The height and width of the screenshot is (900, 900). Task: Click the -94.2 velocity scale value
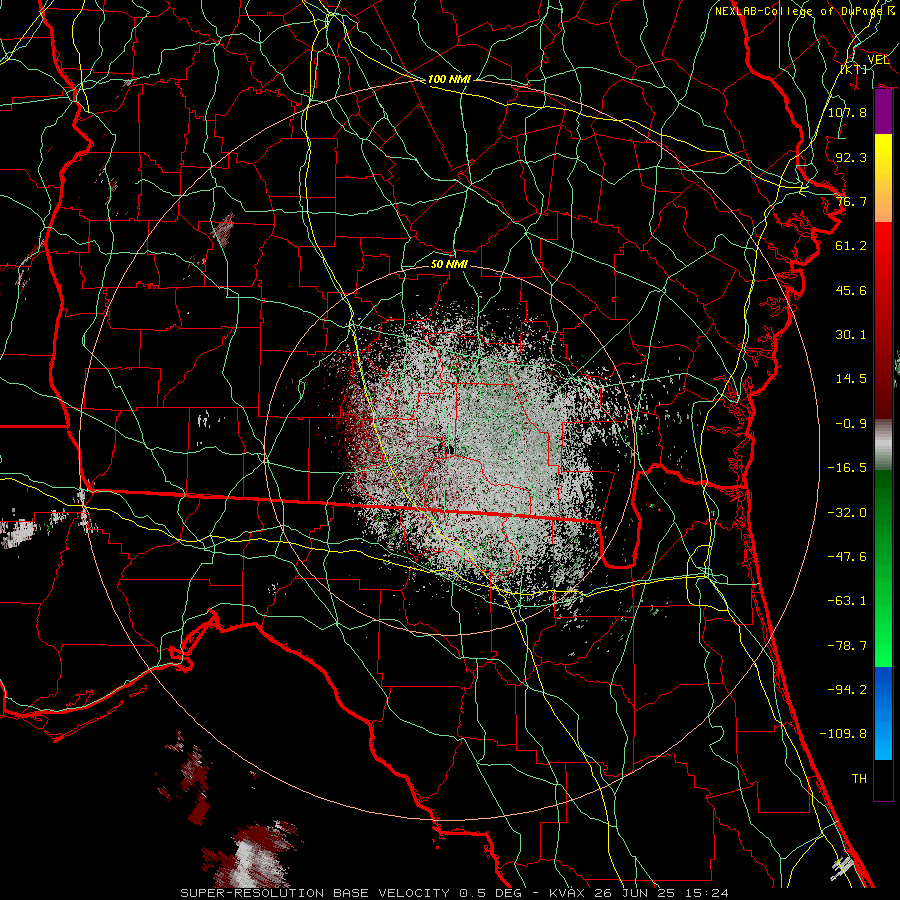pyautogui.click(x=847, y=690)
